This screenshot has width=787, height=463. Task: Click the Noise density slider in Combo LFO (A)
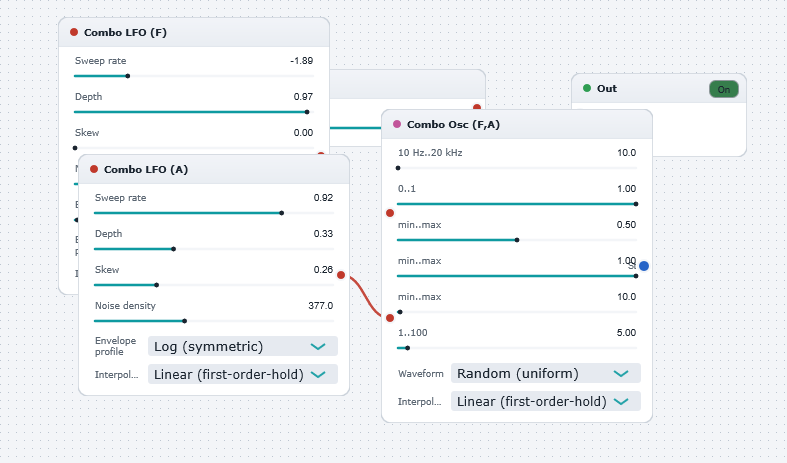(x=214, y=321)
